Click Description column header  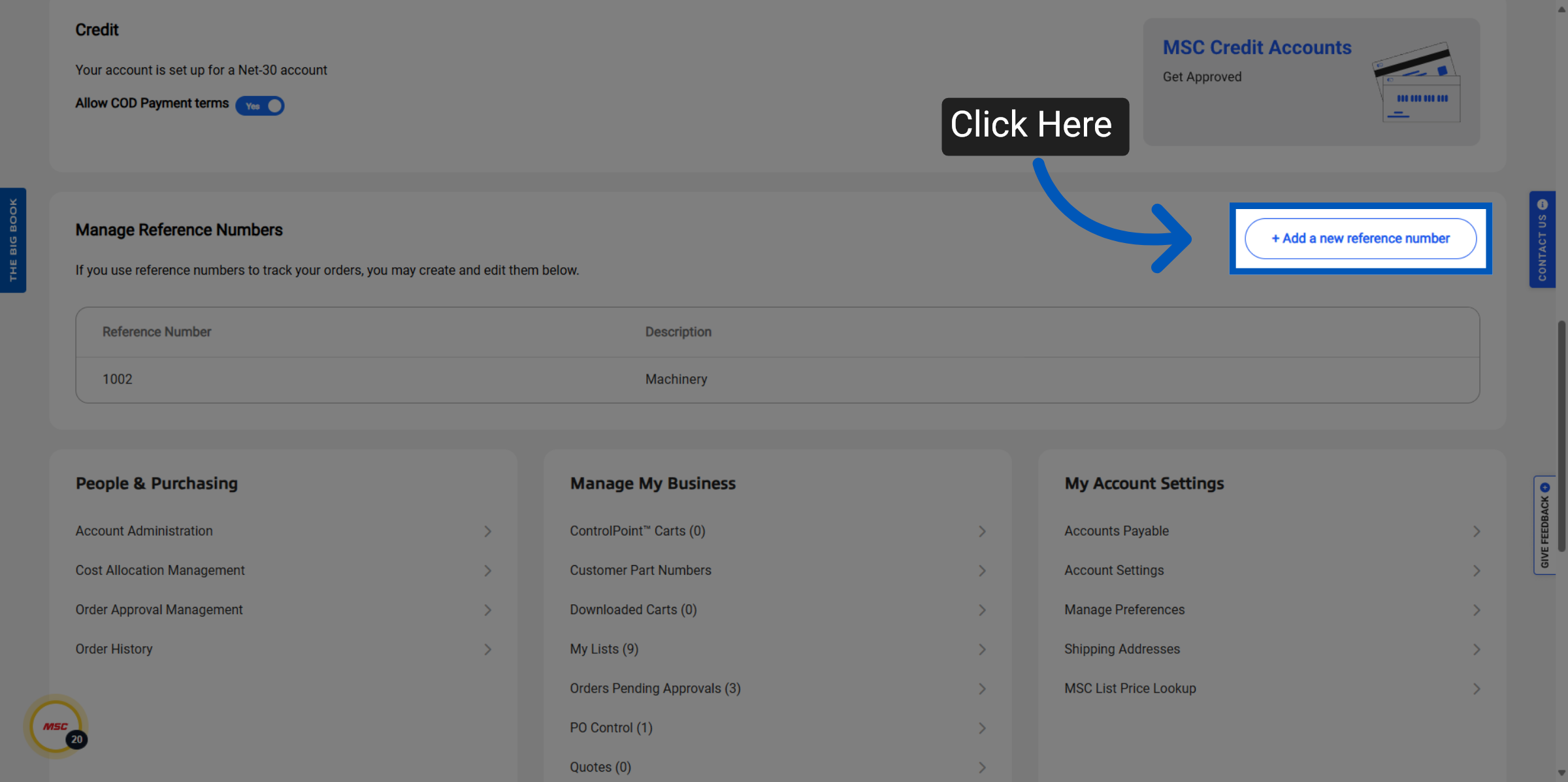point(678,332)
